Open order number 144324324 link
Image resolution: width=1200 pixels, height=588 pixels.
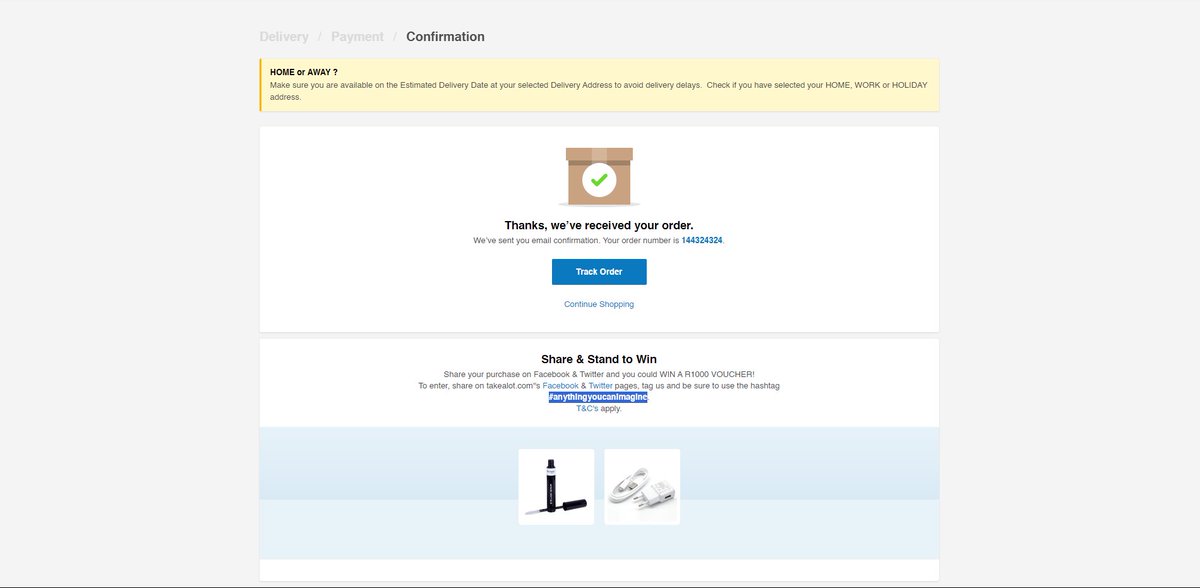[702, 241]
